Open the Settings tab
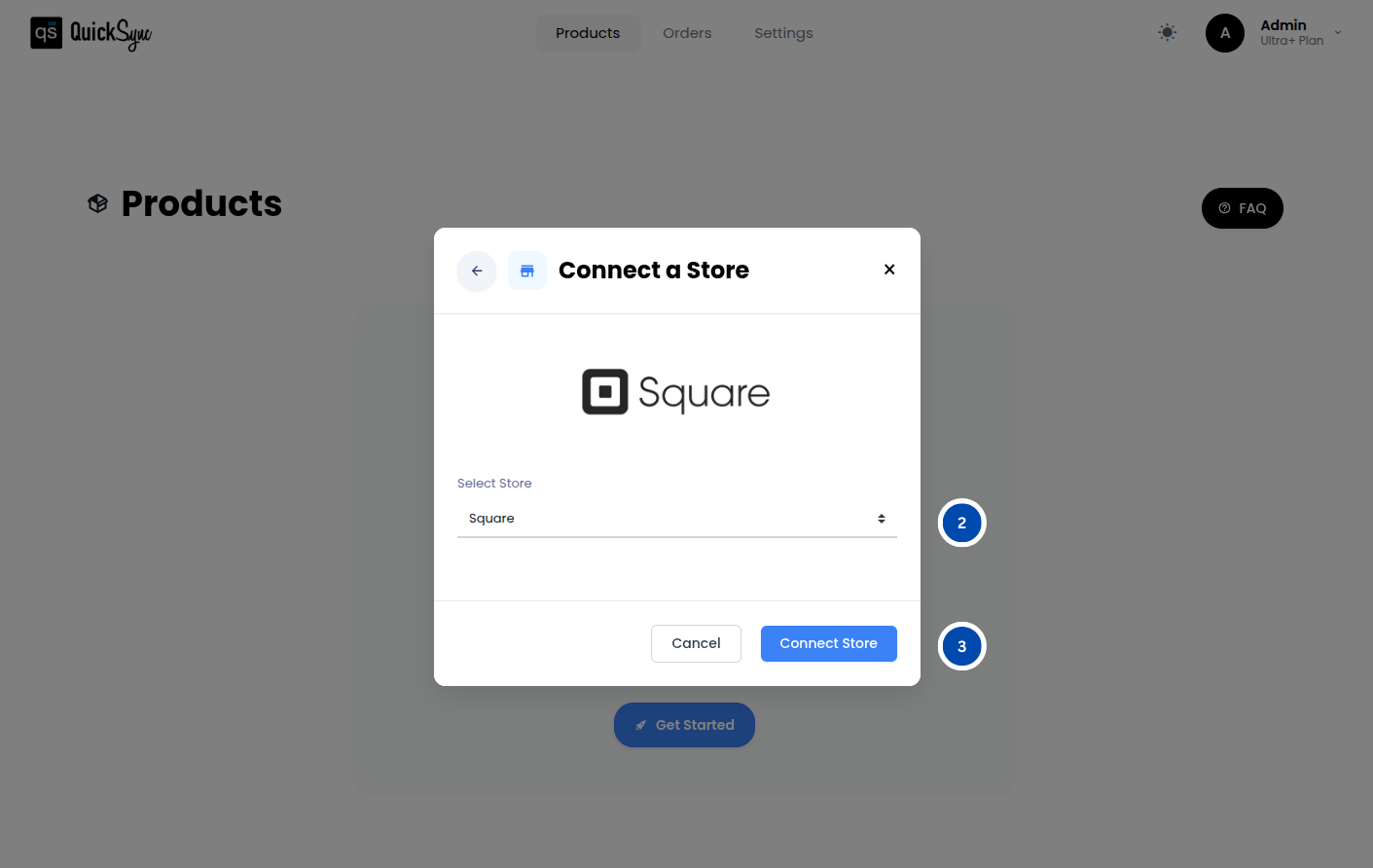1373x868 pixels. tap(783, 32)
